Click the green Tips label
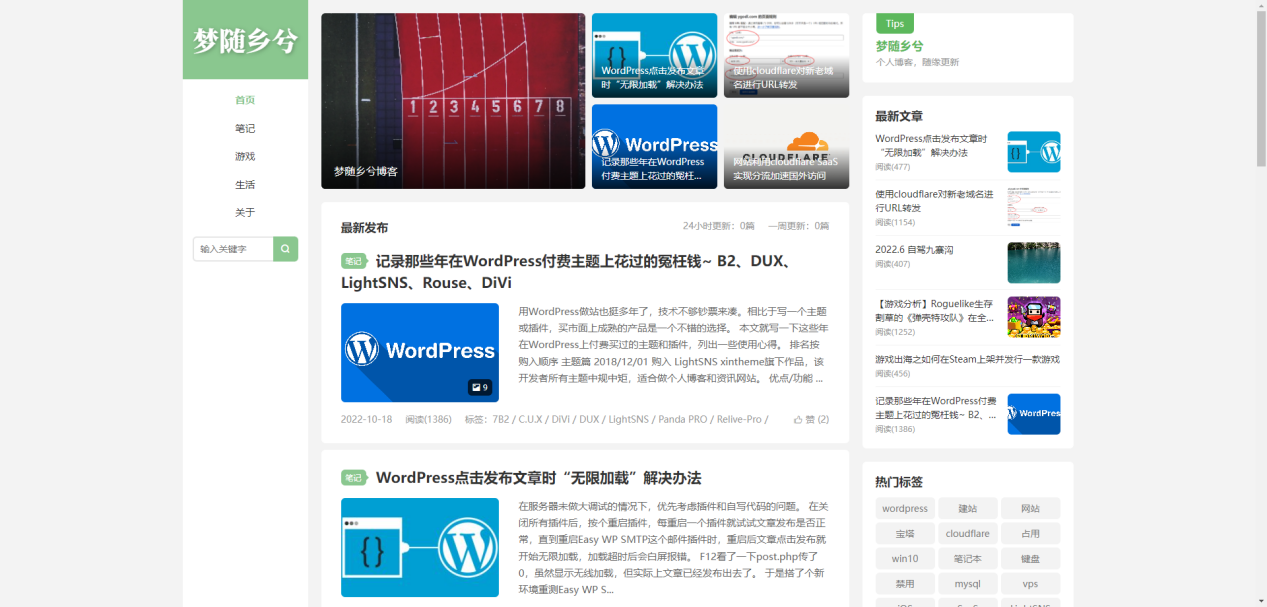1267x607 pixels. (895, 24)
